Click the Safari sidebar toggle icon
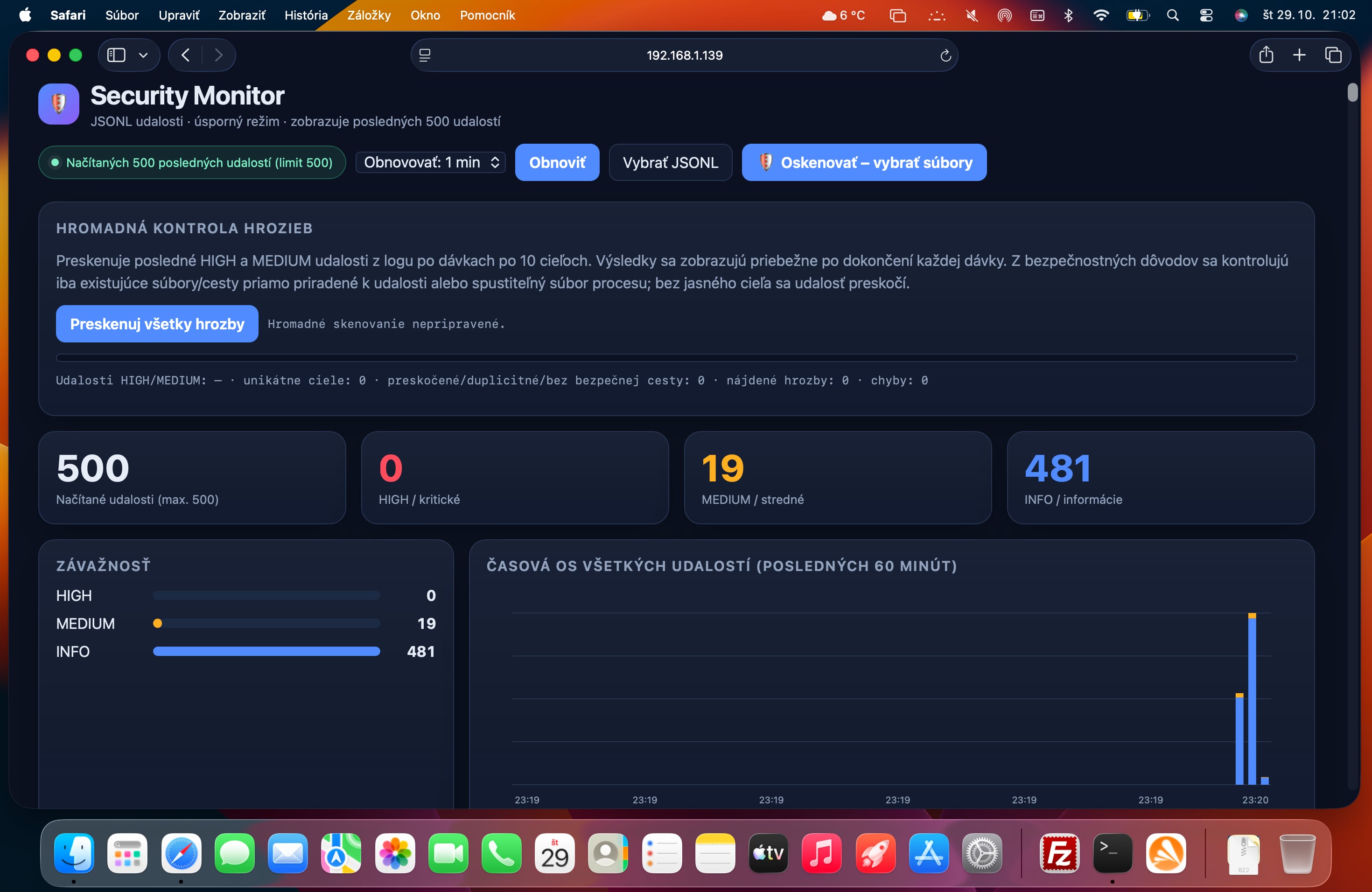The image size is (1372, 892). 117,56
